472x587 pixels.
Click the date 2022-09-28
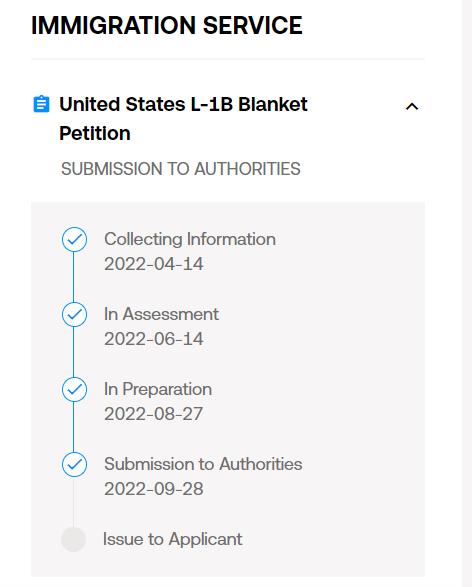(x=153, y=489)
